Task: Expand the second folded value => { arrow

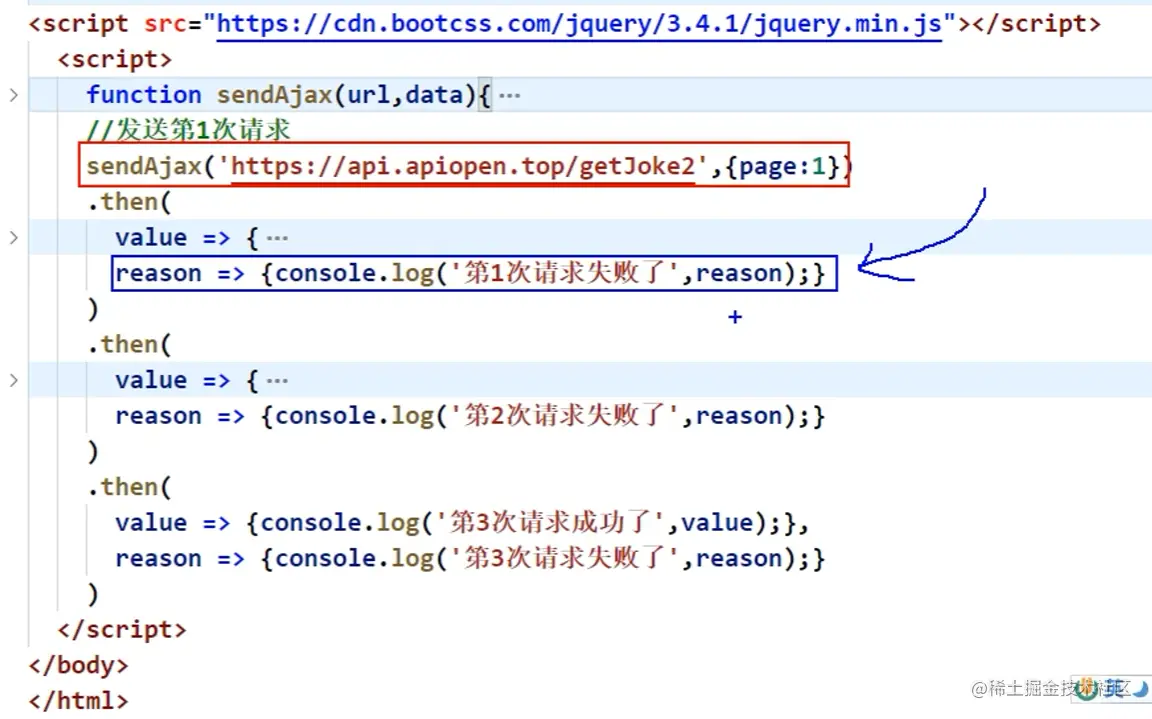Action: (13, 380)
